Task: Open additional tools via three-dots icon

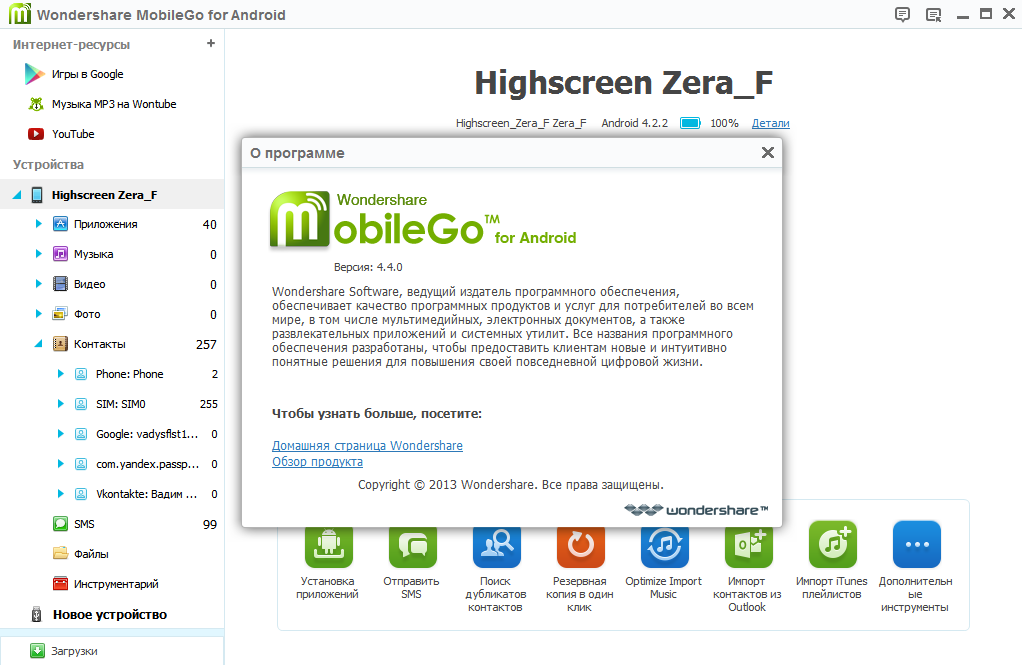Action: [916, 546]
